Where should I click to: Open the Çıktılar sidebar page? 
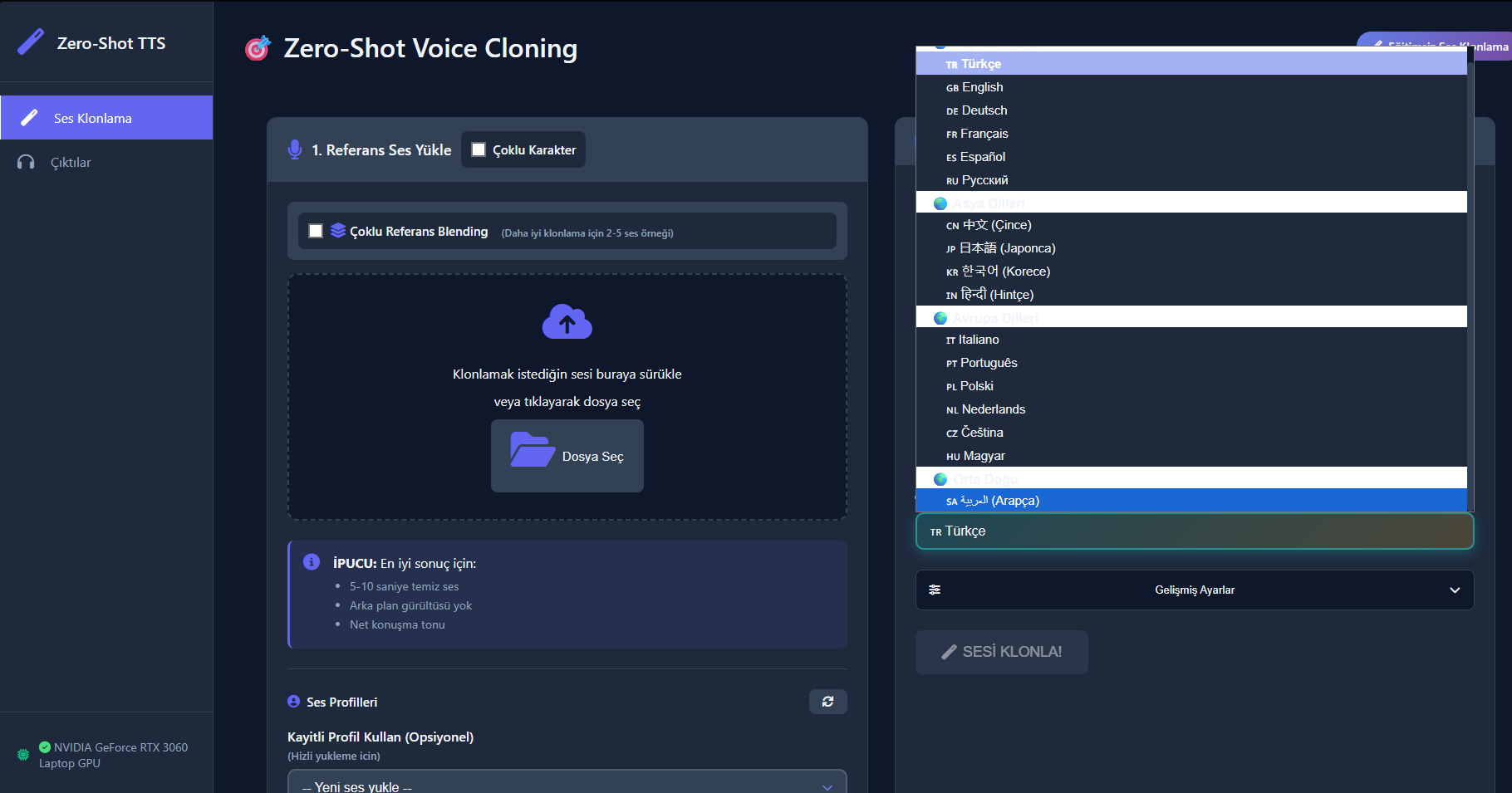106,162
